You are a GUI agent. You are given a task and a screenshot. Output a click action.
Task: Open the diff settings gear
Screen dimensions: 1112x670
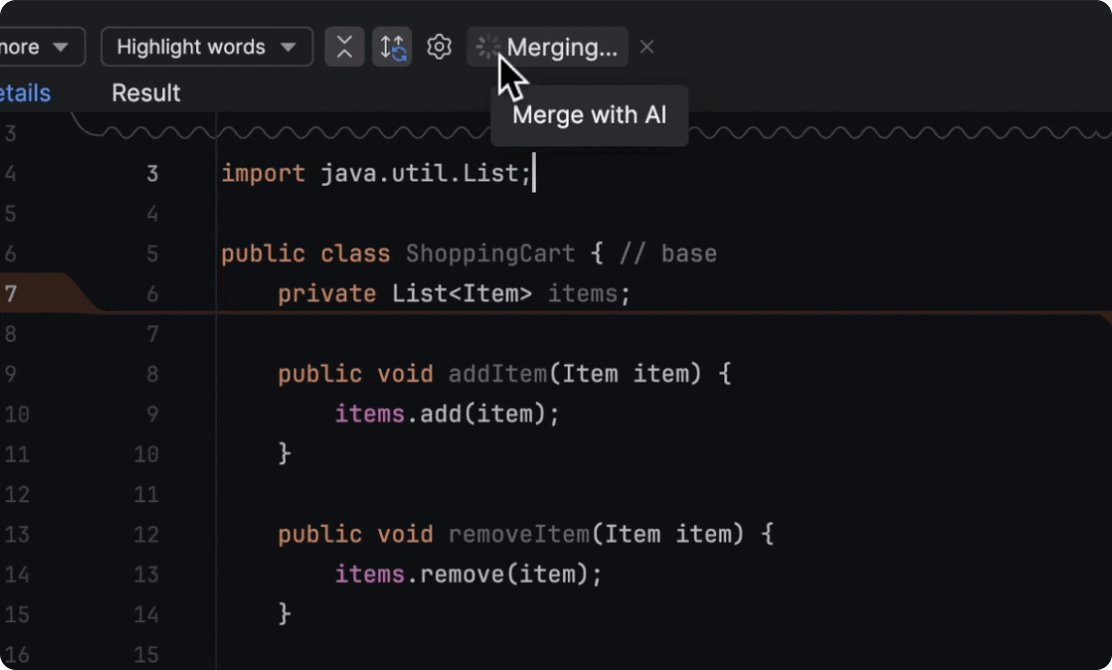point(439,47)
